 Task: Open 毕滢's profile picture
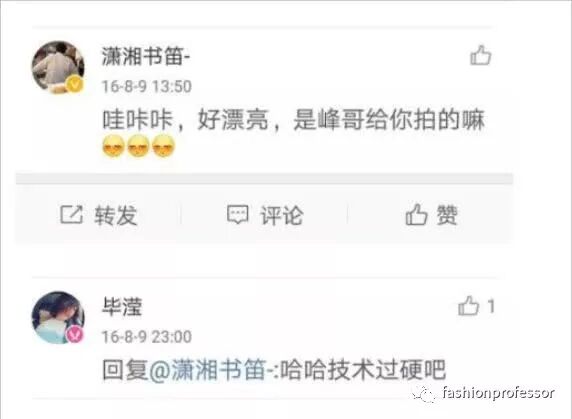coord(58,317)
